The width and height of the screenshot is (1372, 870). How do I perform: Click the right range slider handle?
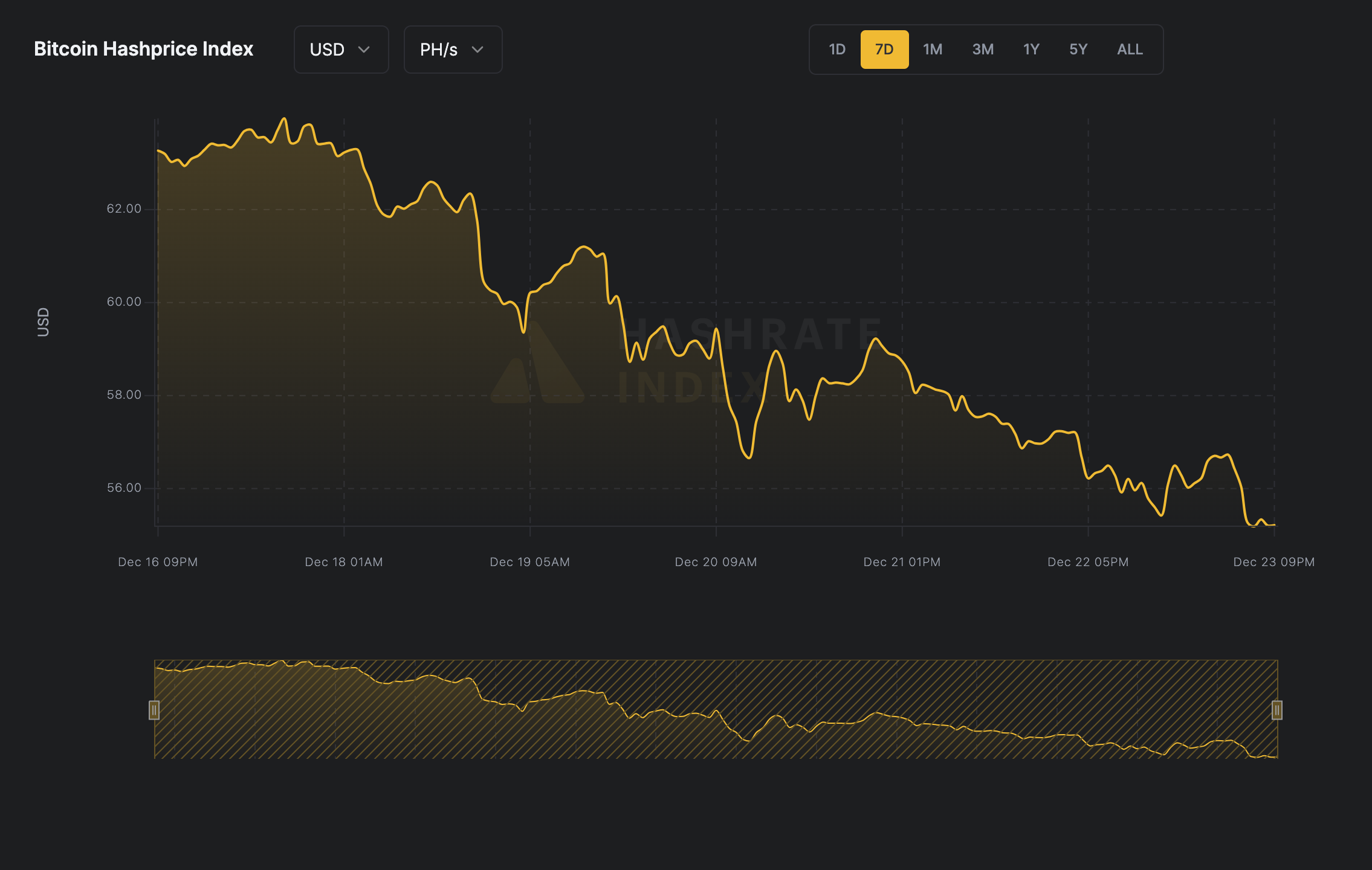[x=1277, y=710]
